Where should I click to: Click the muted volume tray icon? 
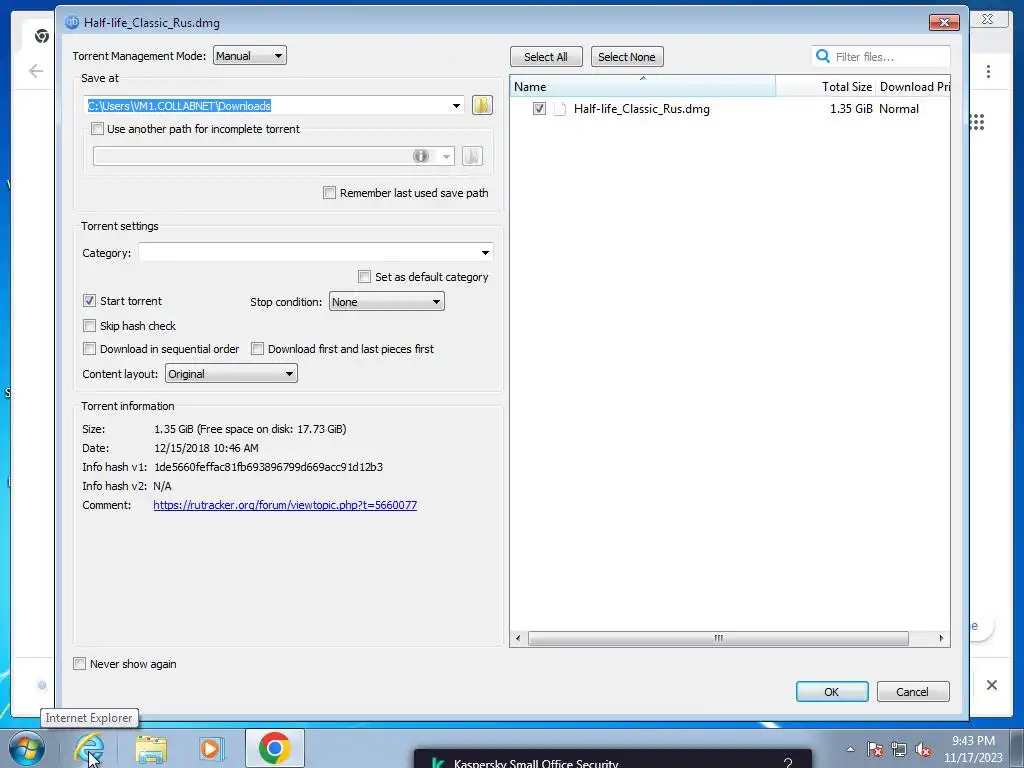click(x=923, y=749)
